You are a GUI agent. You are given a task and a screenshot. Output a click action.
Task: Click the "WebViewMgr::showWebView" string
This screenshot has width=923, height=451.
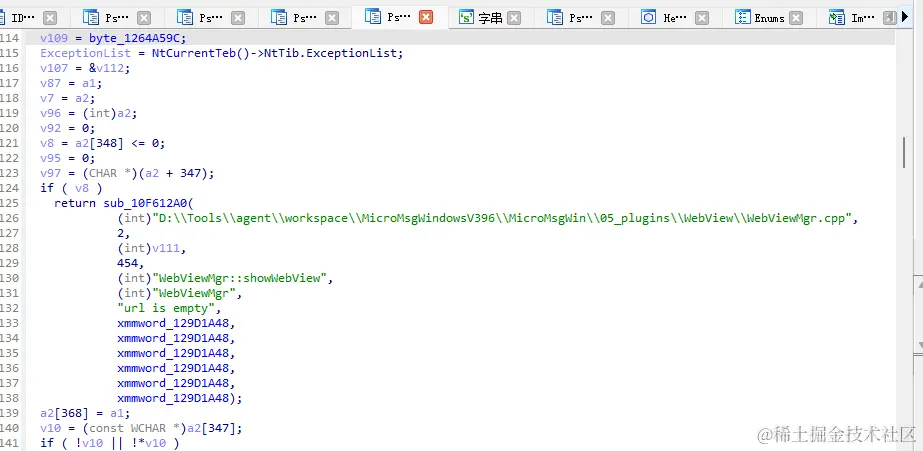tap(240, 278)
